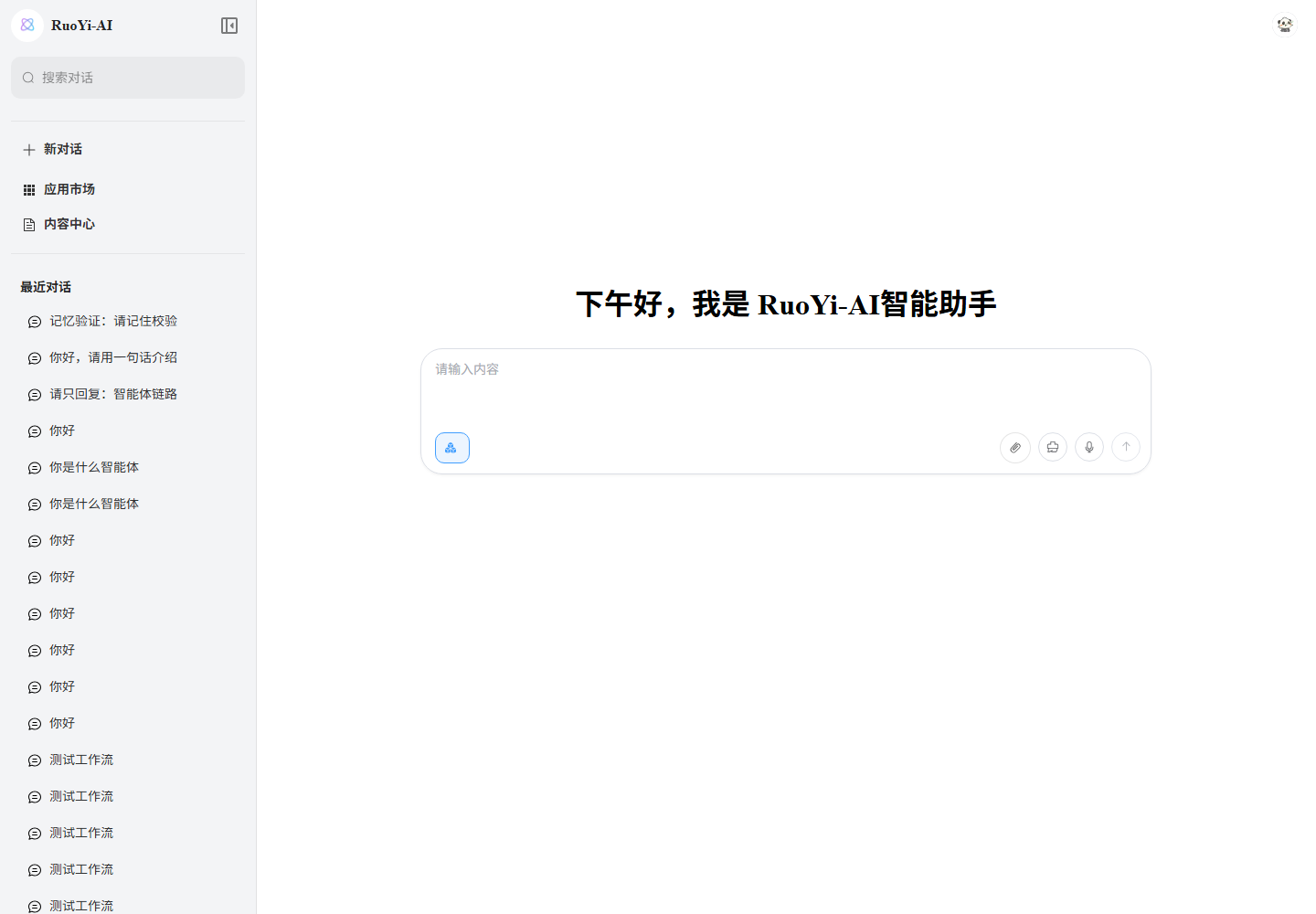Click the 搜索对话 search field
Image resolution: width=1316 pixels, height=914 pixels.
(x=128, y=78)
